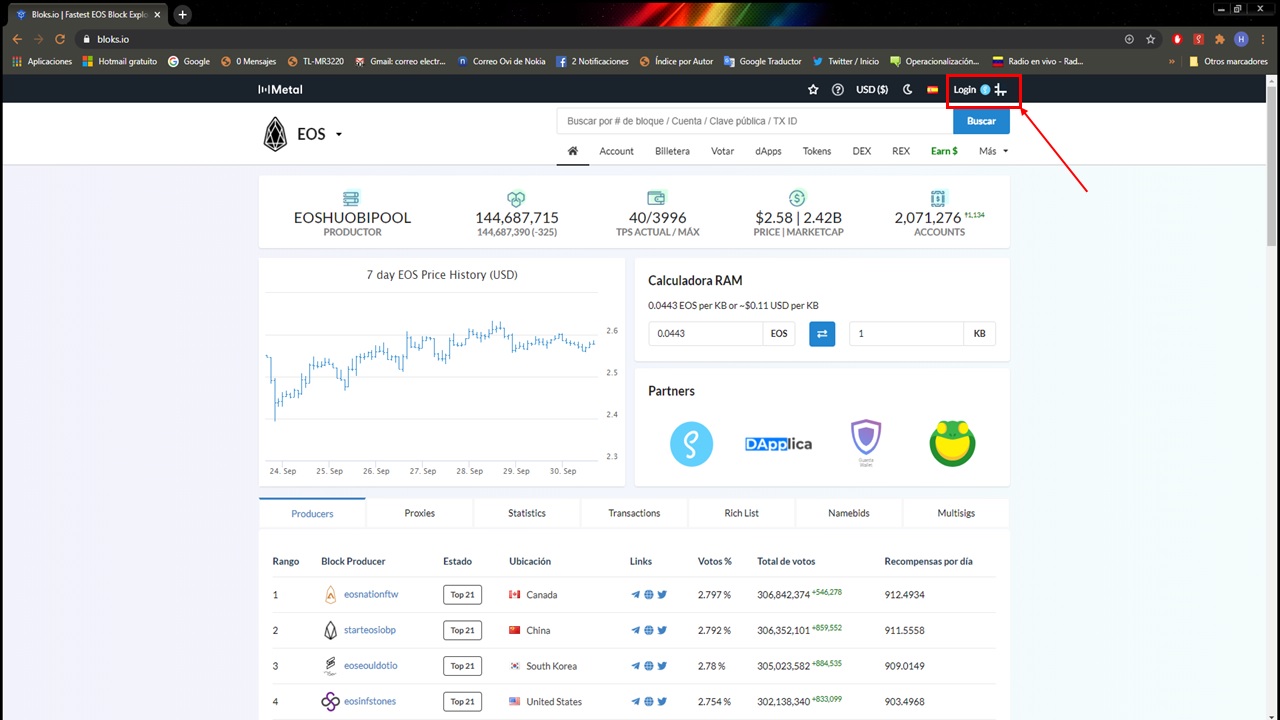This screenshot has width=1280, height=720.
Task: Open the dApps menu item
Action: (x=768, y=151)
